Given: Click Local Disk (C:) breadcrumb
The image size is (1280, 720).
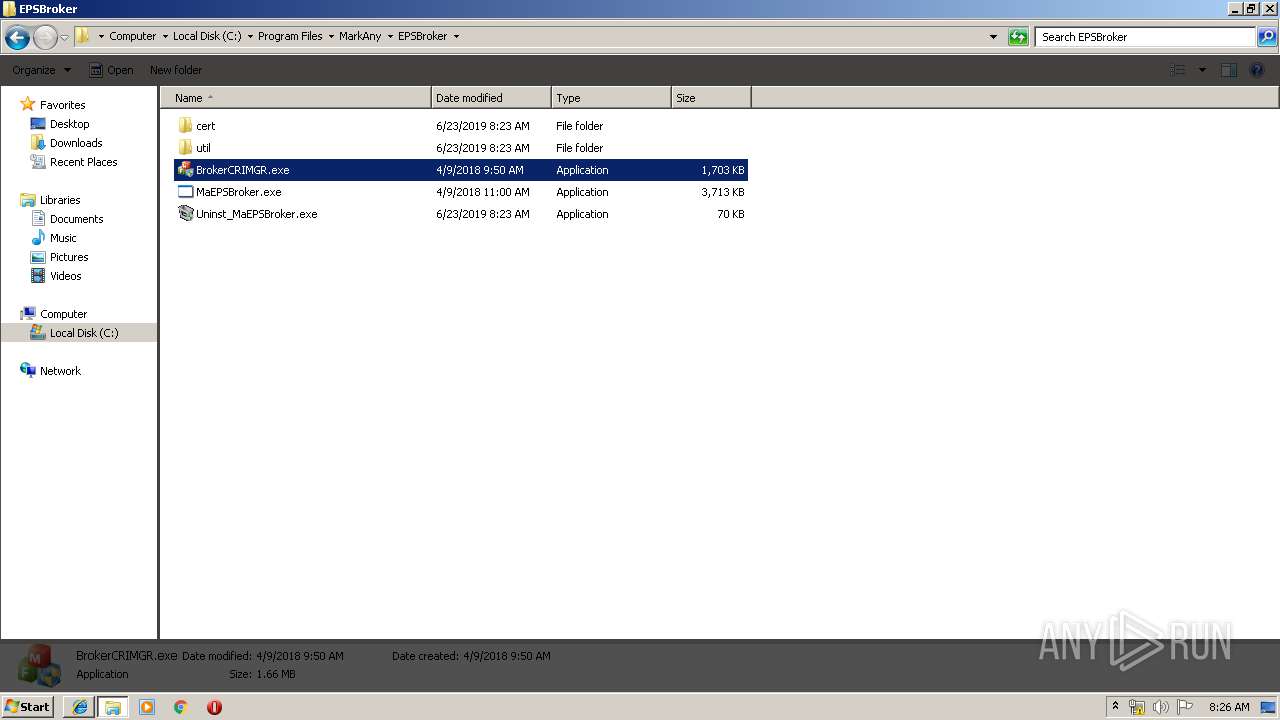Looking at the screenshot, I should pos(207,36).
